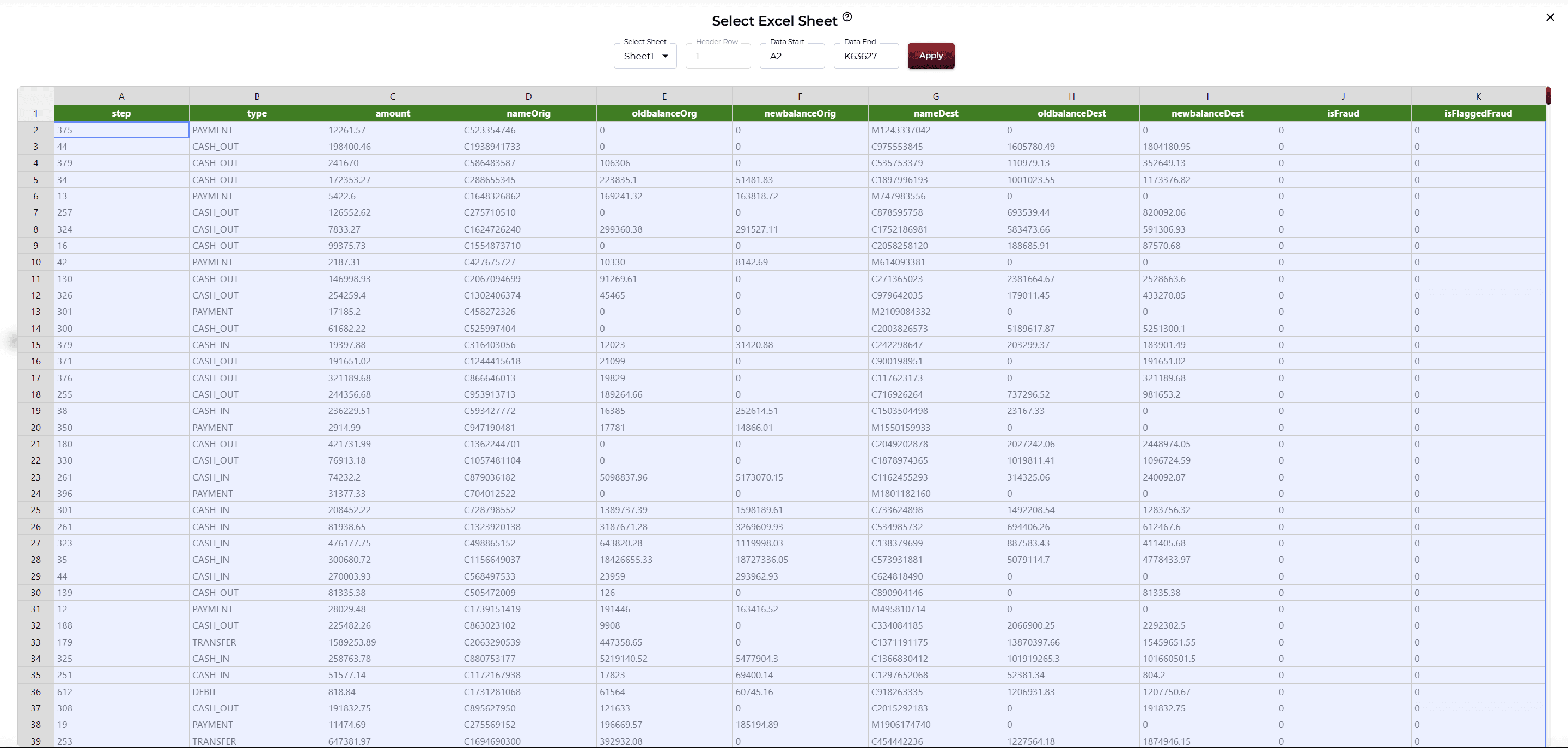This screenshot has width=1568, height=748.
Task: Expand the Select Sheet dropdown
Action: 645,56
